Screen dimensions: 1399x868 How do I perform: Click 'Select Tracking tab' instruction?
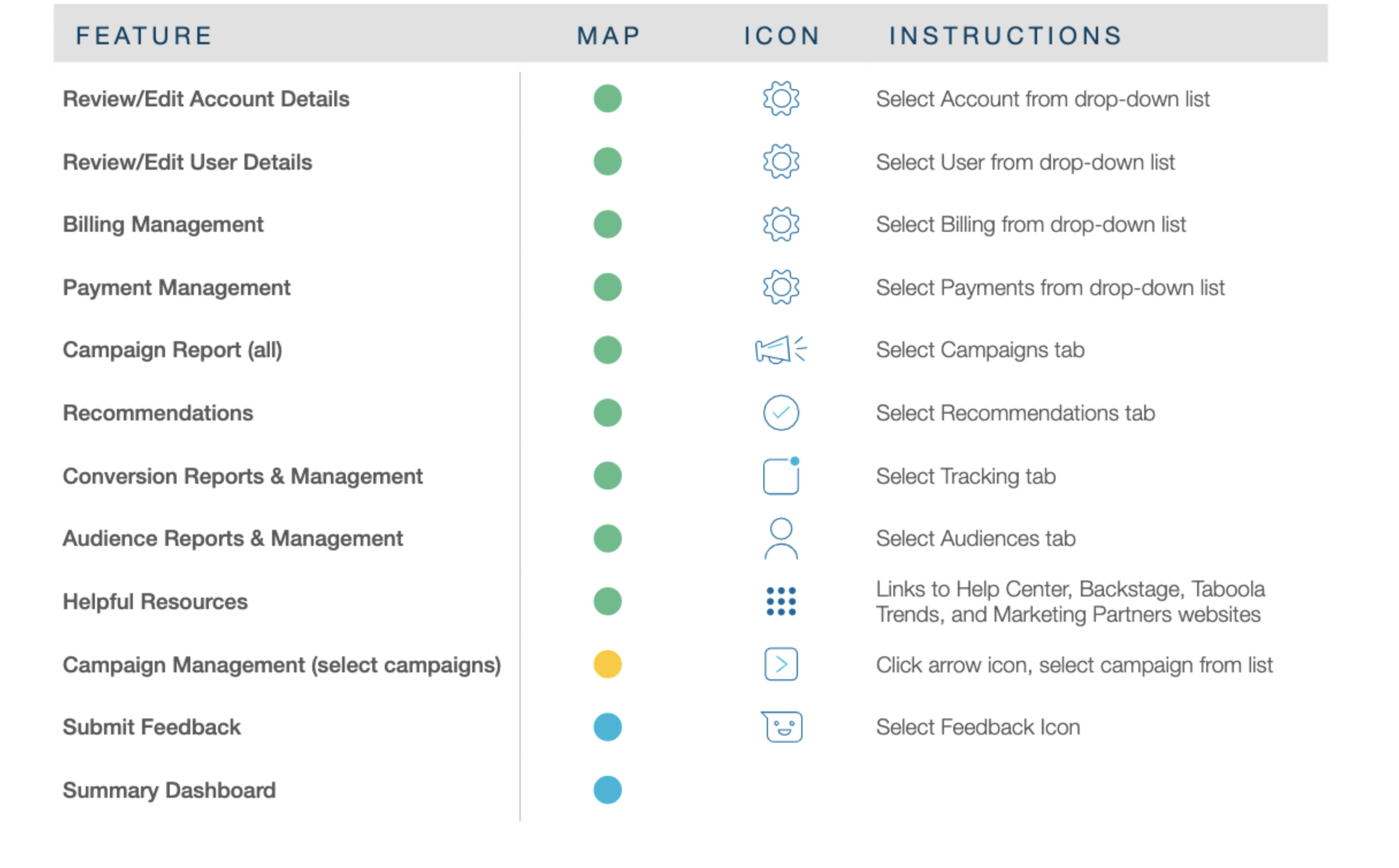pyautogui.click(x=966, y=476)
